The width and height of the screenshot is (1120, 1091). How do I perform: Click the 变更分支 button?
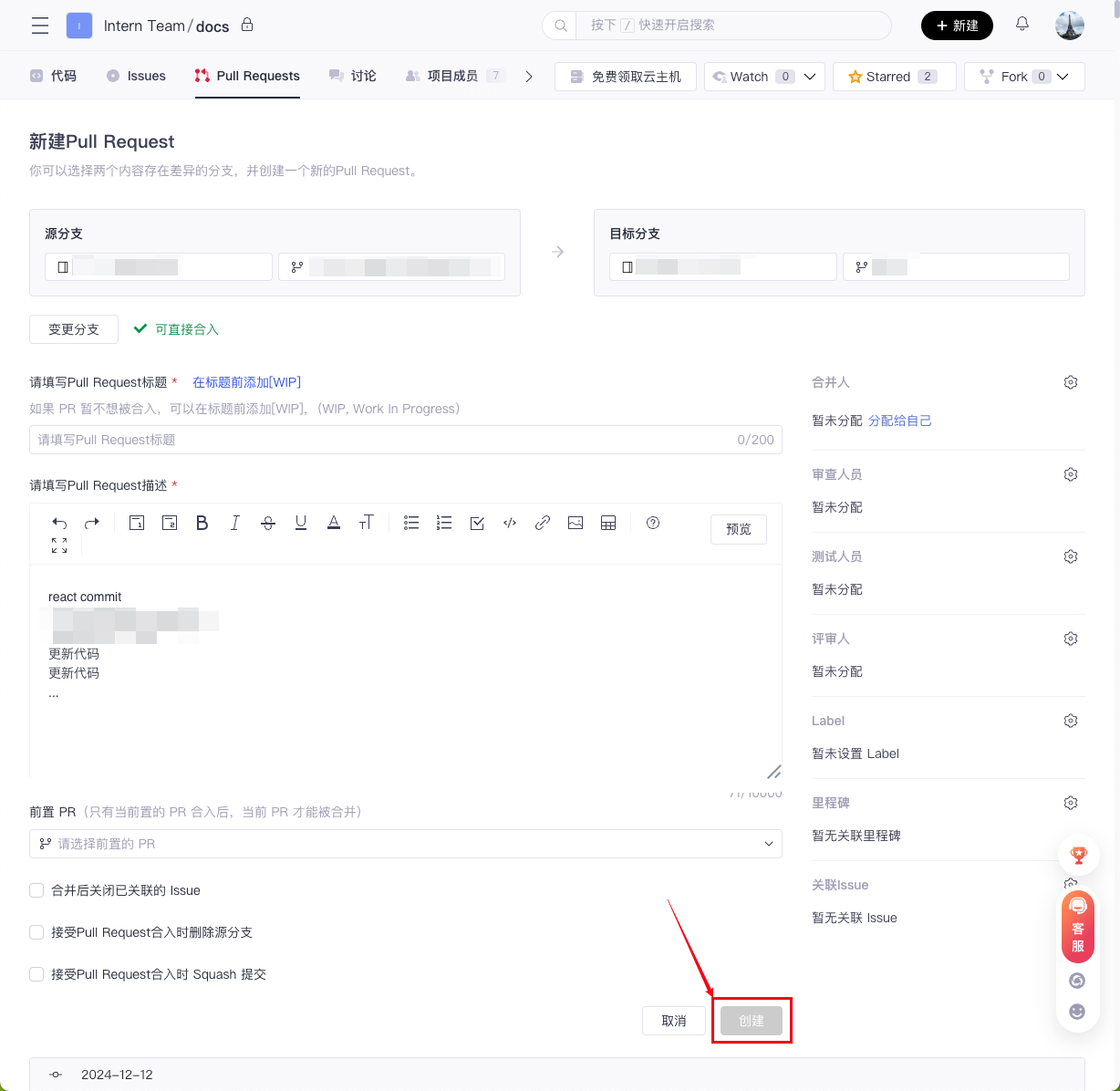[74, 329]
